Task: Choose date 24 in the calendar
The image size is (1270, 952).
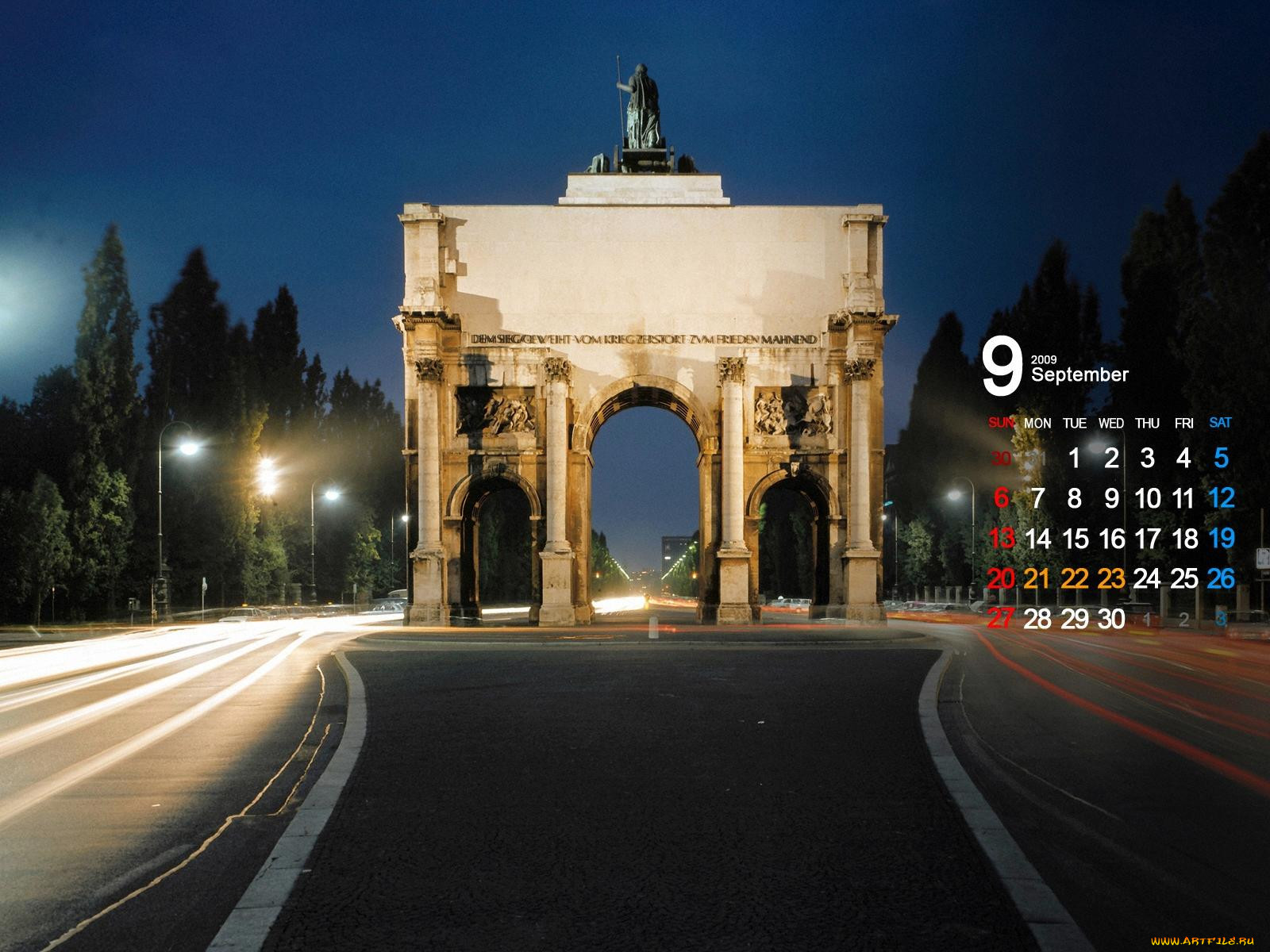Action: tap(1147, 579)
